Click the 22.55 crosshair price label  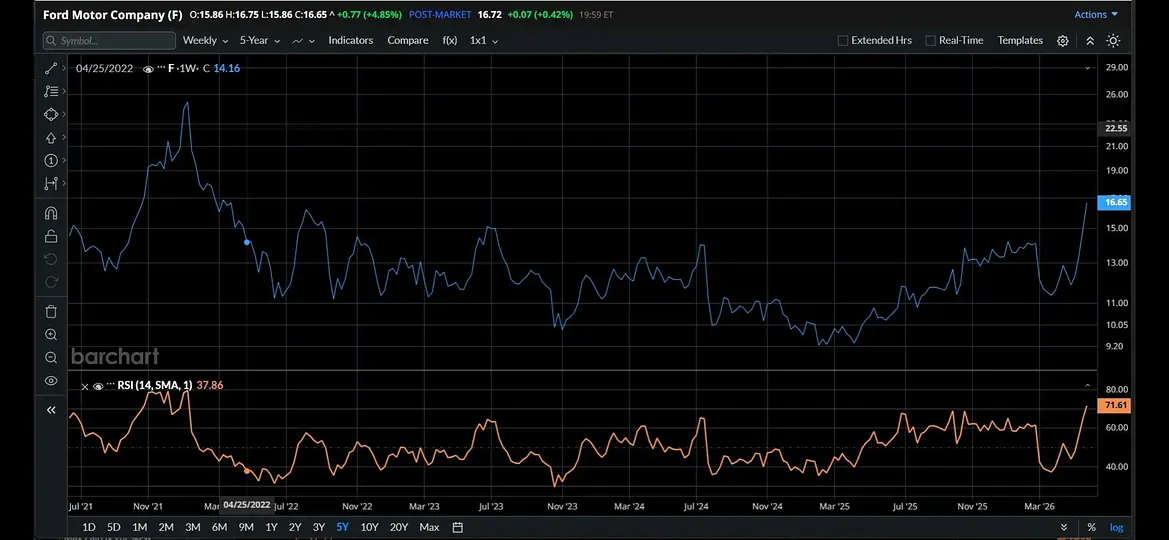pyautogui.click(x=1116, y=128)
